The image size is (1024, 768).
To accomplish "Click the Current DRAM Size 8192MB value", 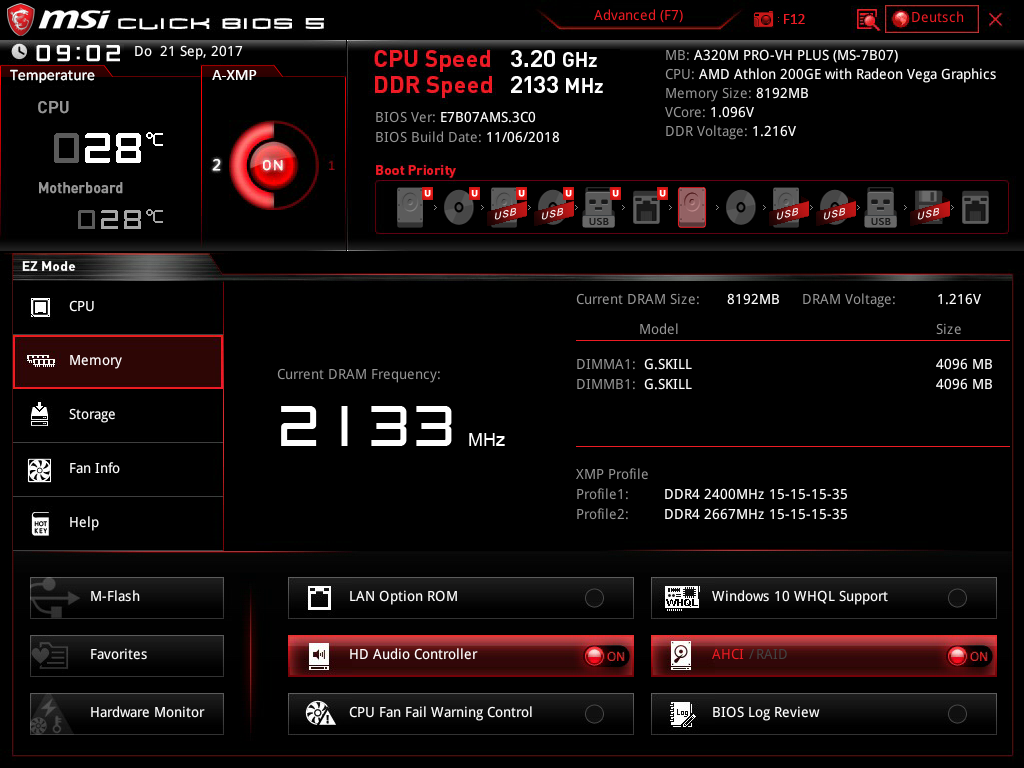I will click(x=753, y=300).
